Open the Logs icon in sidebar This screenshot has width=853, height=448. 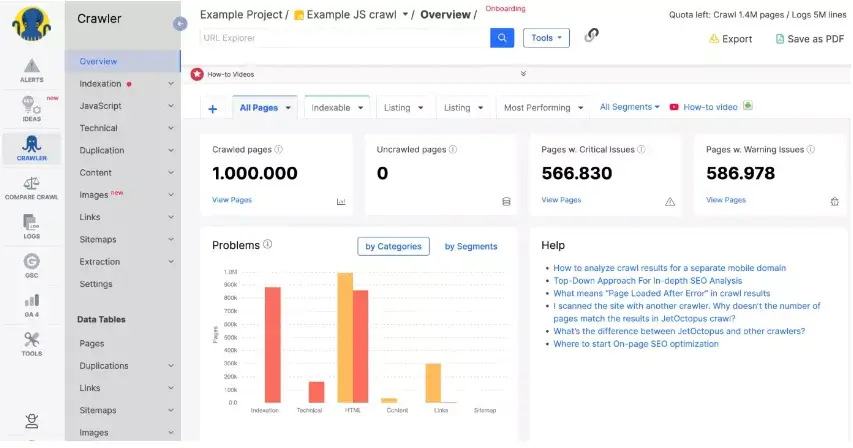pos(31,225)
